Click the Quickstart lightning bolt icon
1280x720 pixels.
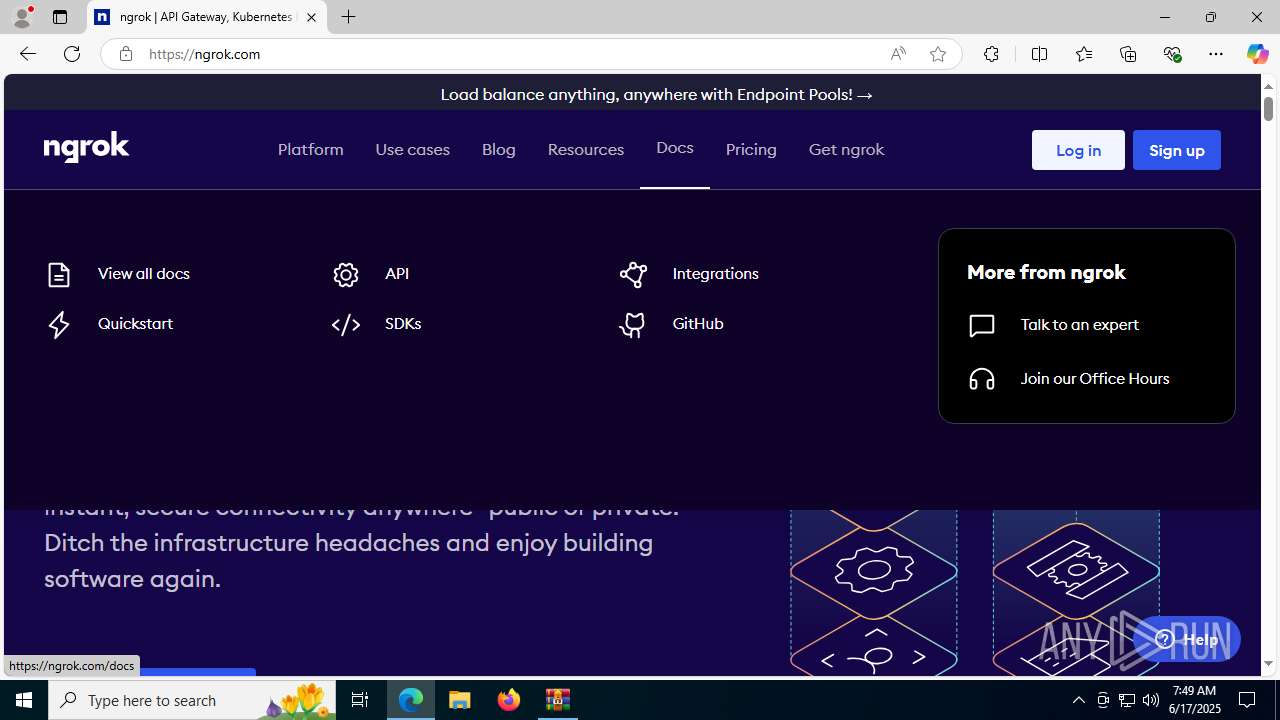coord(59,324)
